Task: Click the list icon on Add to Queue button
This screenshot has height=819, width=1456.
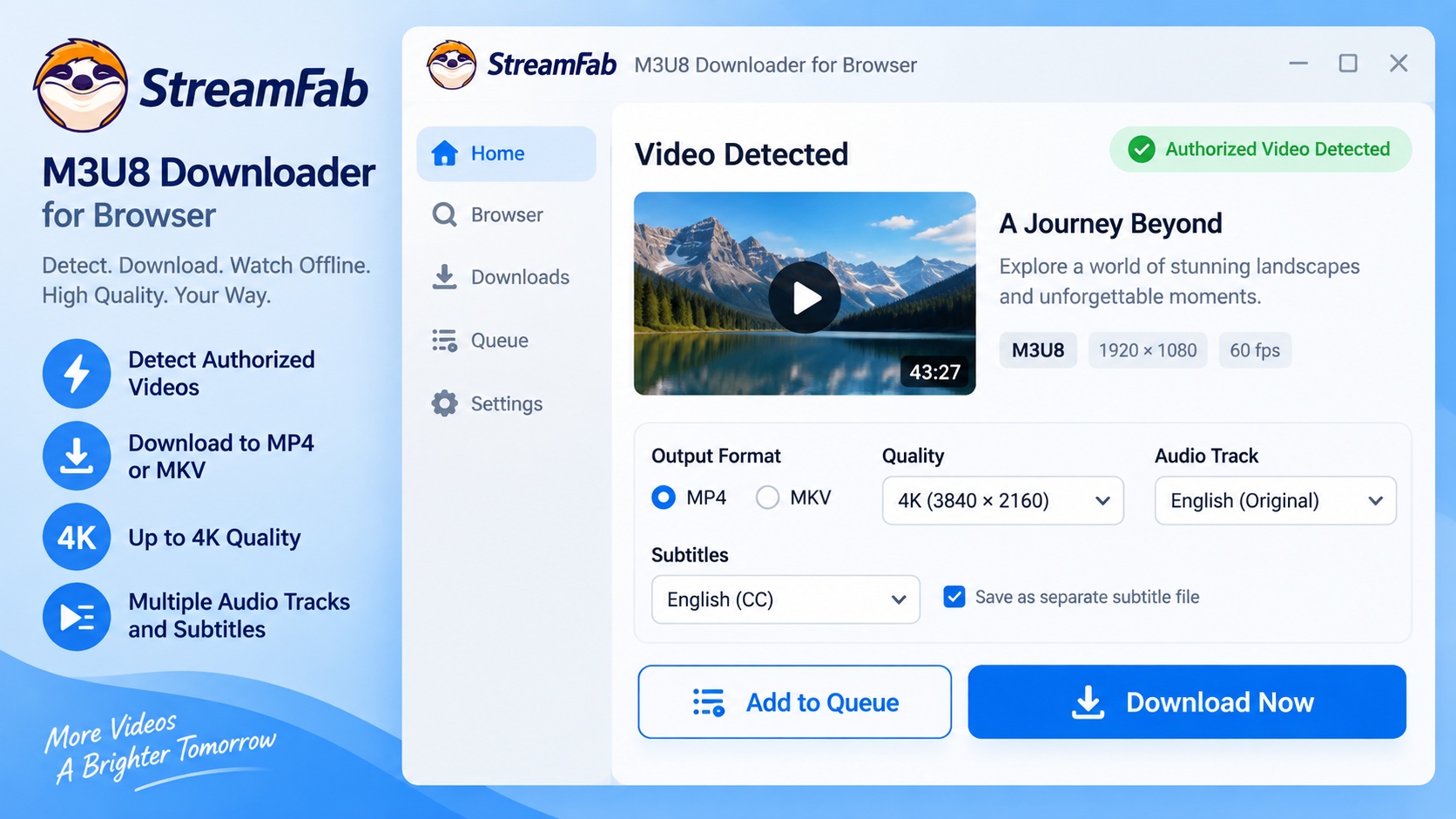Action: tap(709, 702)
